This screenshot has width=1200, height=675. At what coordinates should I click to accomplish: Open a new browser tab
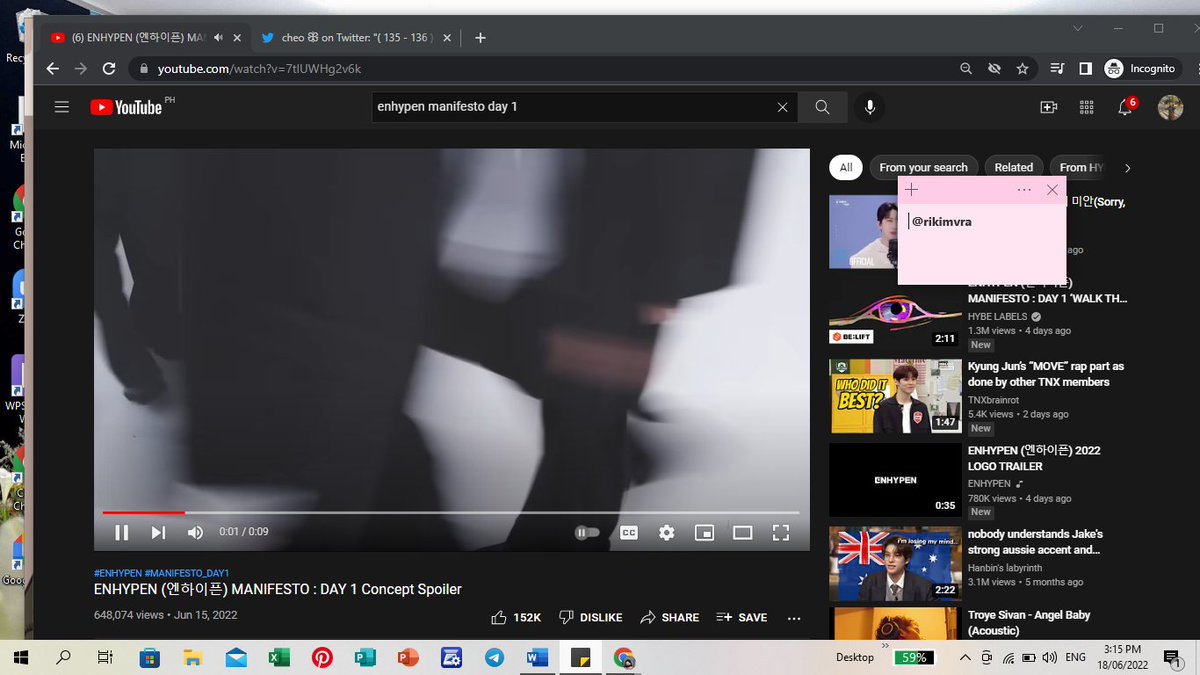click(480, 38)
